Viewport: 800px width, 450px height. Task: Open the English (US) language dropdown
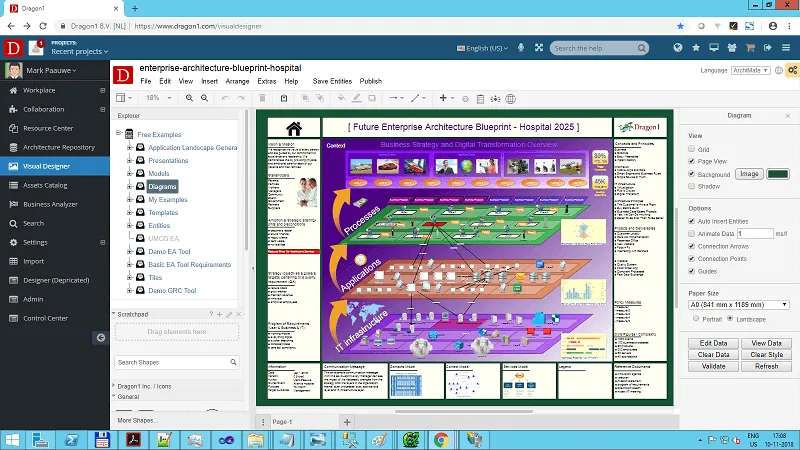point(482,48)
